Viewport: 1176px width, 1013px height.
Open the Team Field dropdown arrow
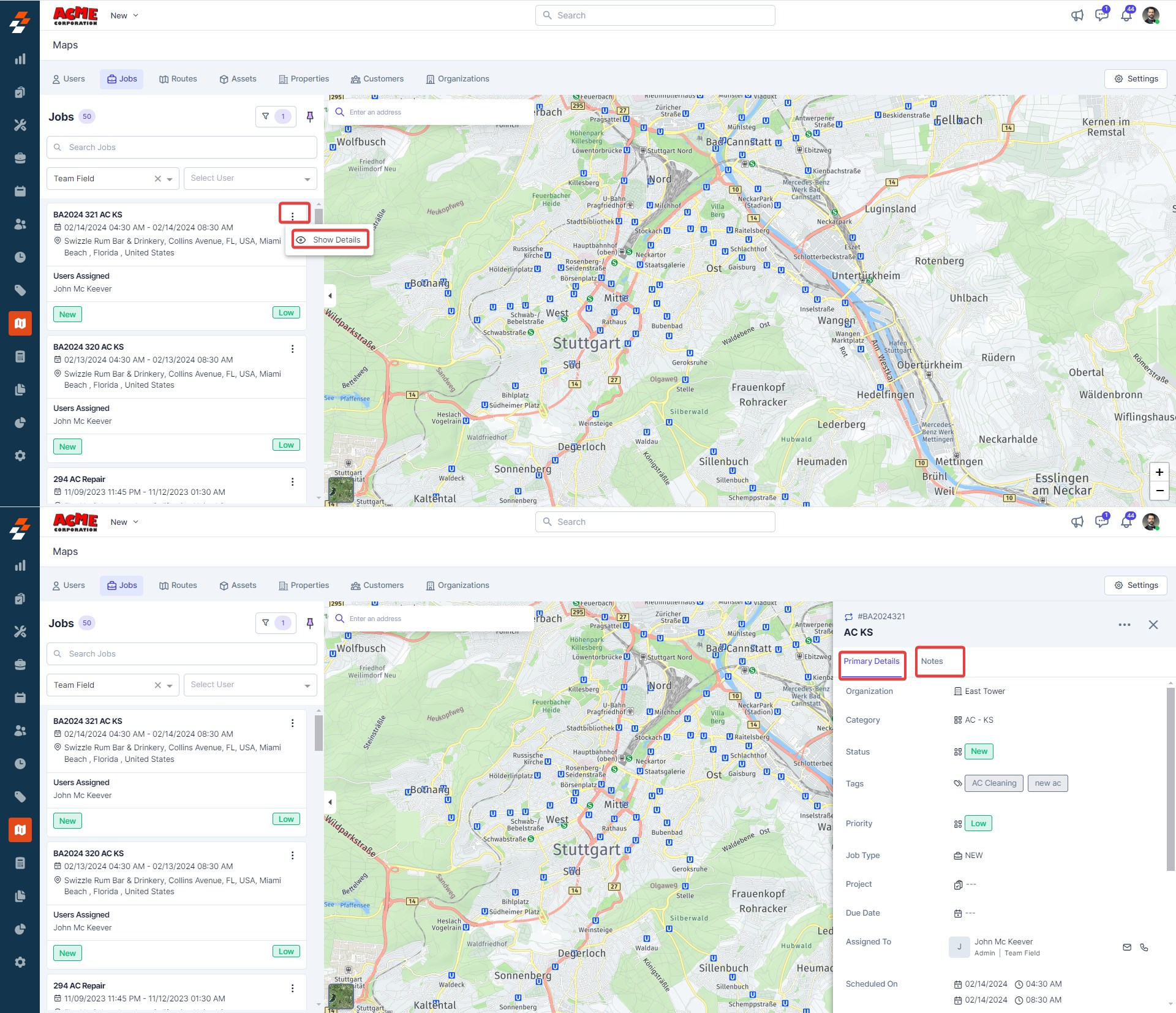[x=170, y=179]
